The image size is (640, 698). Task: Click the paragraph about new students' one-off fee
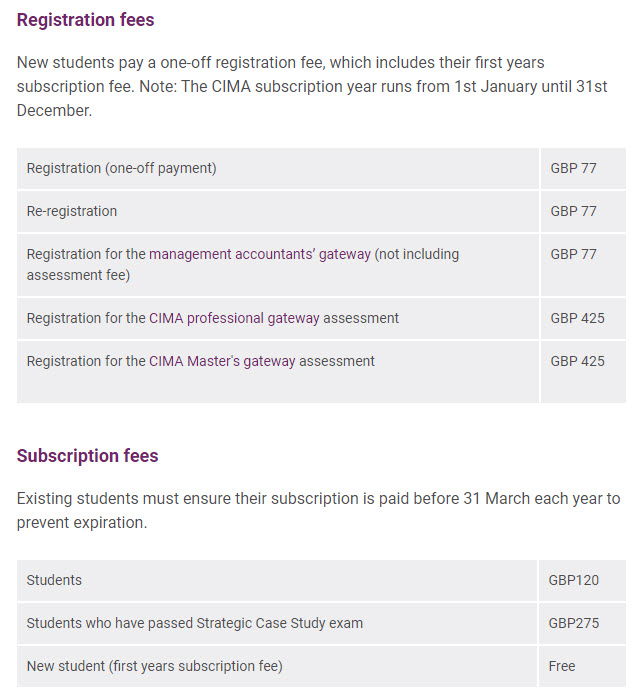[x=312, y=86]
